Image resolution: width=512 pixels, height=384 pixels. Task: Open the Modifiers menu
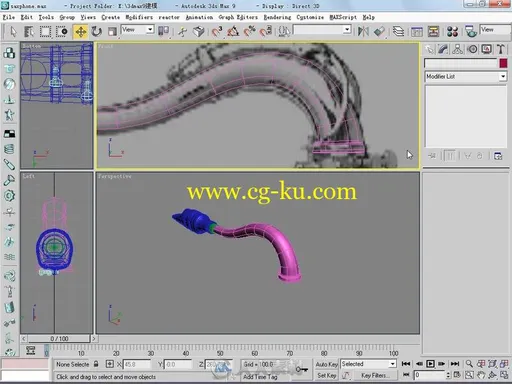[139, 17]
